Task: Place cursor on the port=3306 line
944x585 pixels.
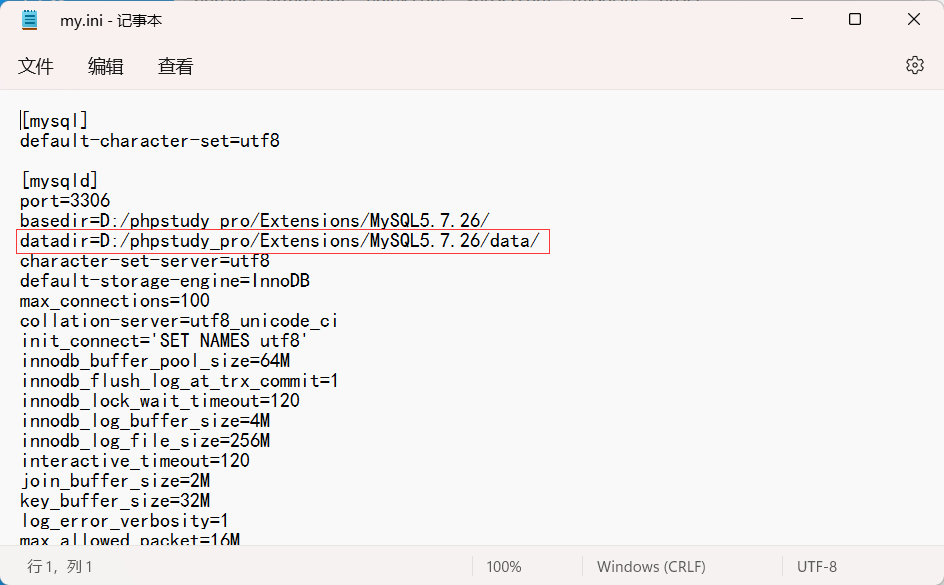Action: pos(65,200)
